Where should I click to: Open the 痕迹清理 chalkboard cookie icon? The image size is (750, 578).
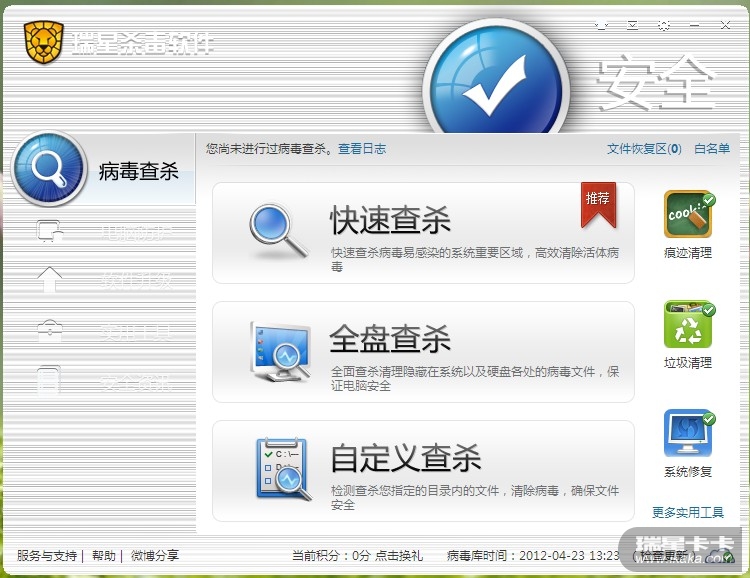click(688, 215)
